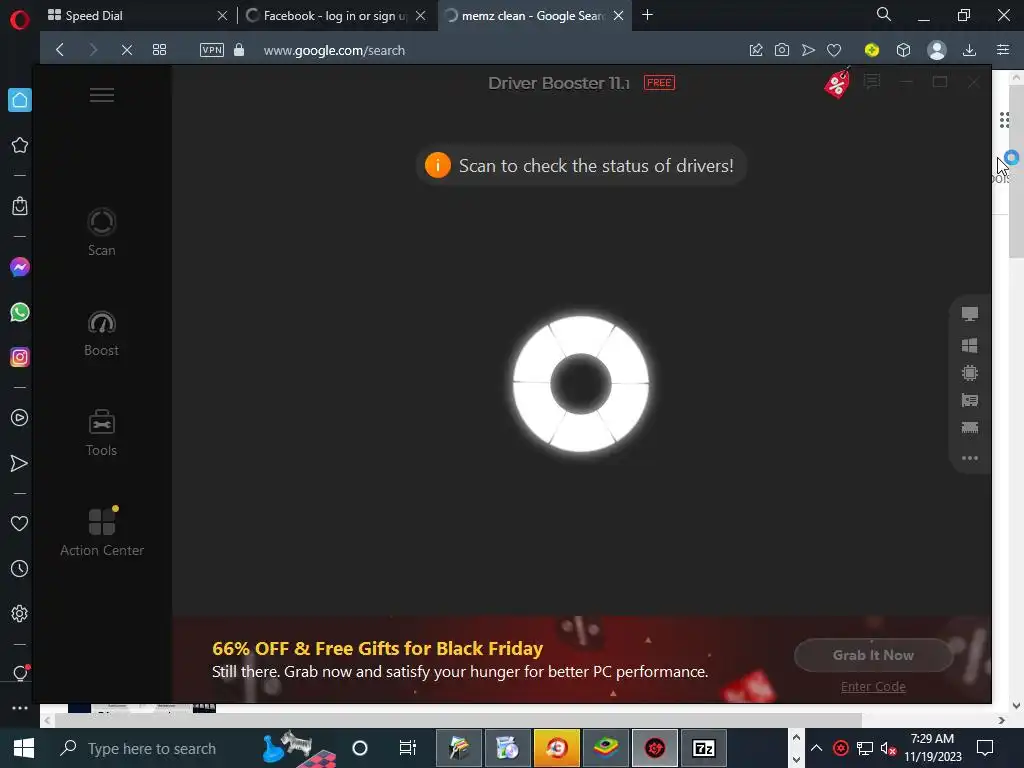1024x768 pixels.
Task: Click the red discount tag icon
Action: coord(837,83)
